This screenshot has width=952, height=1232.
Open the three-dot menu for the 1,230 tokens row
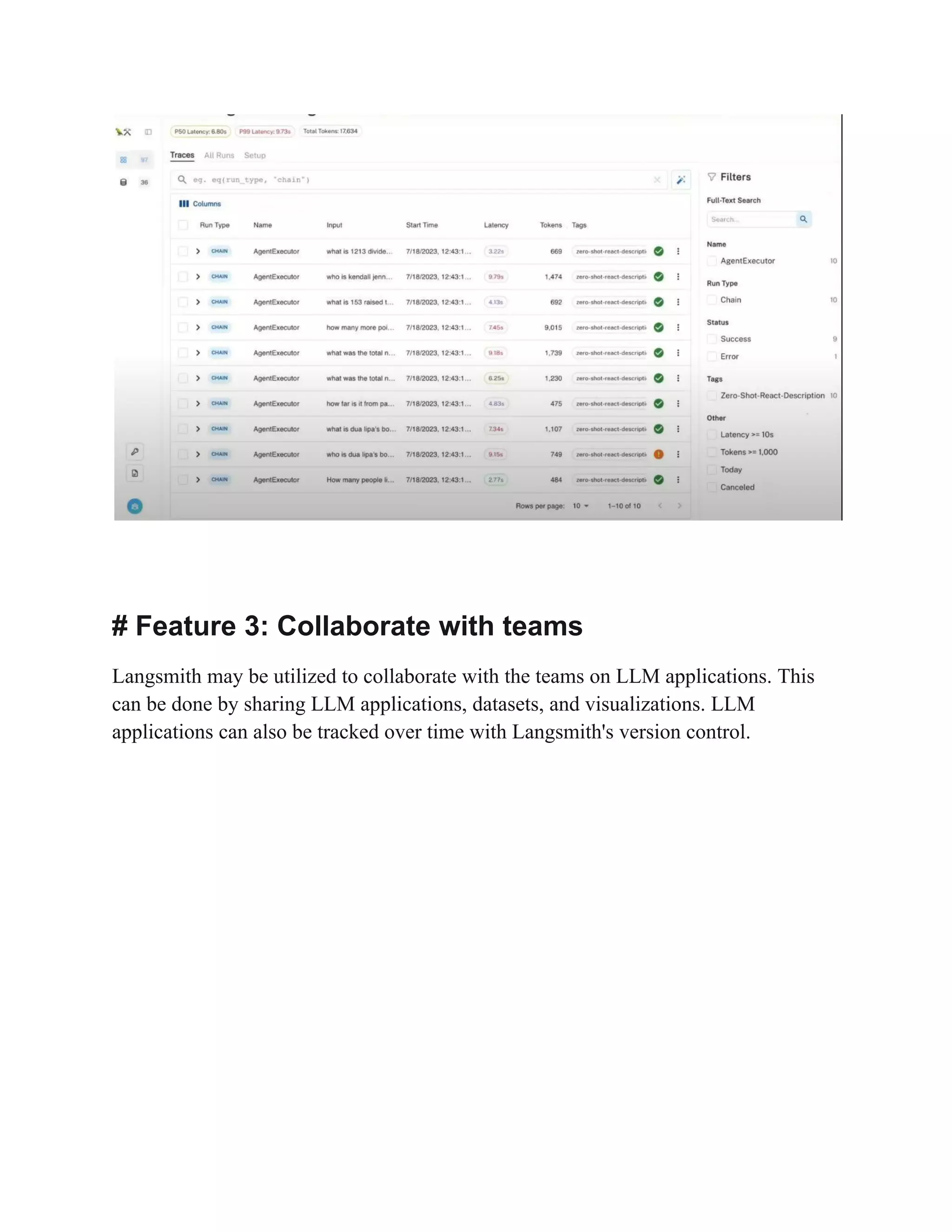(x=678, y=378)
